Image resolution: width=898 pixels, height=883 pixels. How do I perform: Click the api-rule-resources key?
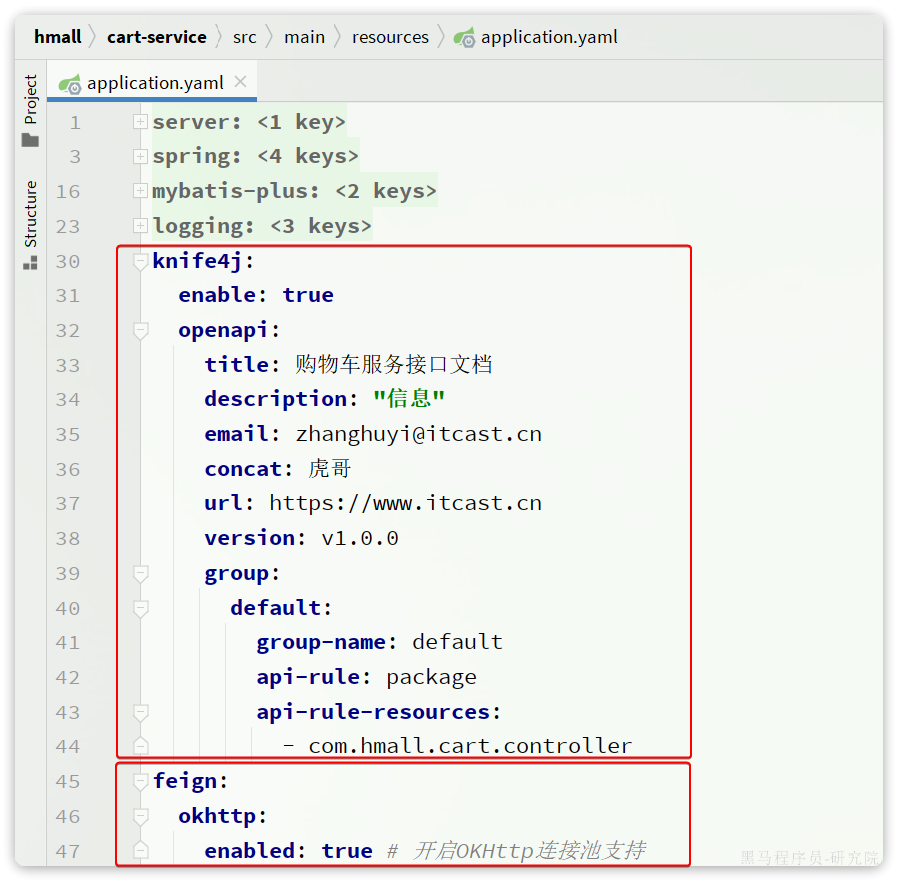coord(373,713)
